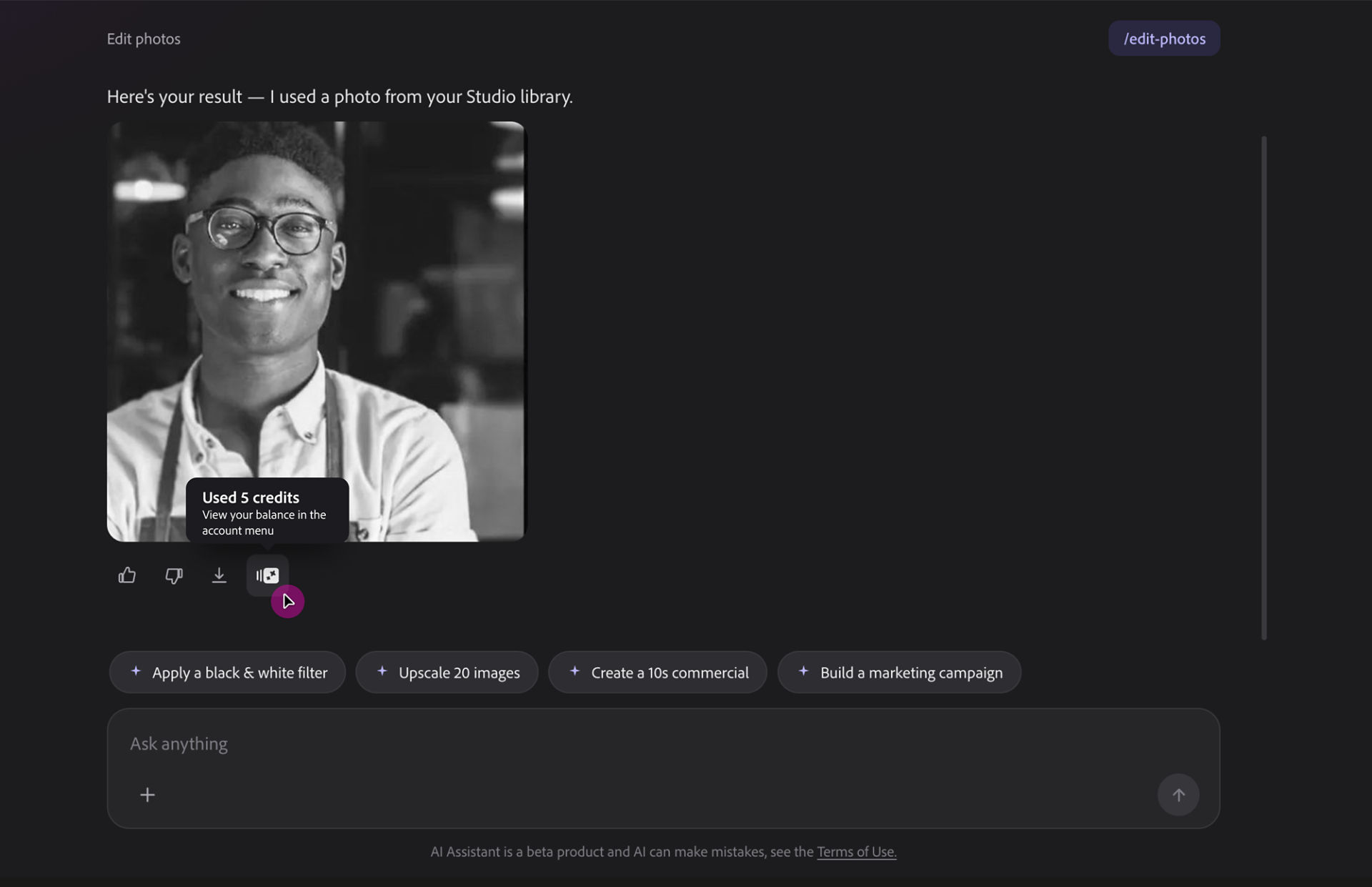The image size is (1372, 887).
Task: Click the chat vertical scrollbar
Action: (x=1264, y=387)
